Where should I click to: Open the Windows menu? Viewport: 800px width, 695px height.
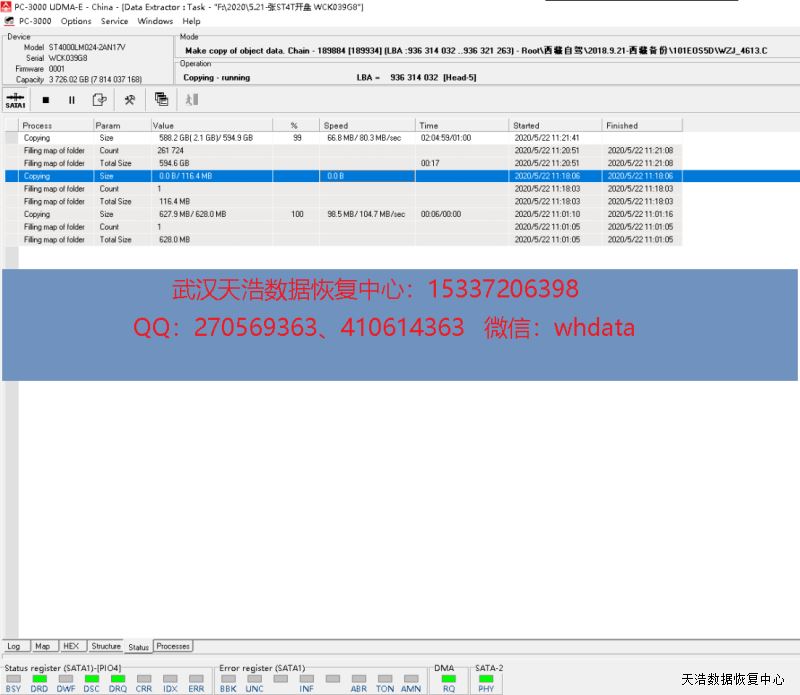click(x=155, y=21)
